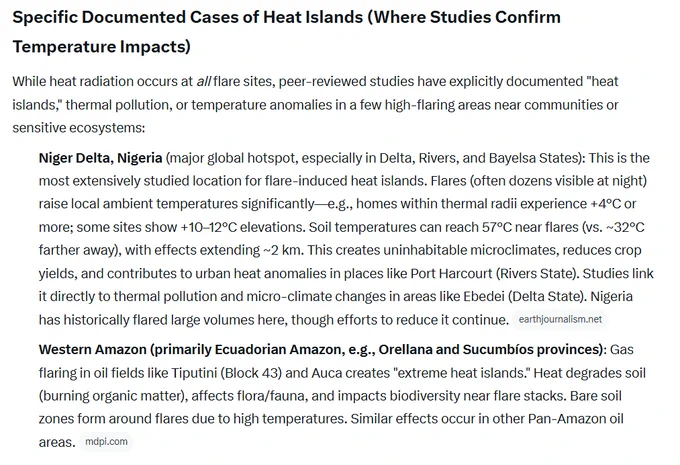Open the mdpi.com source citation
This screenshot has height=465, width=680.
coord(106,442)
